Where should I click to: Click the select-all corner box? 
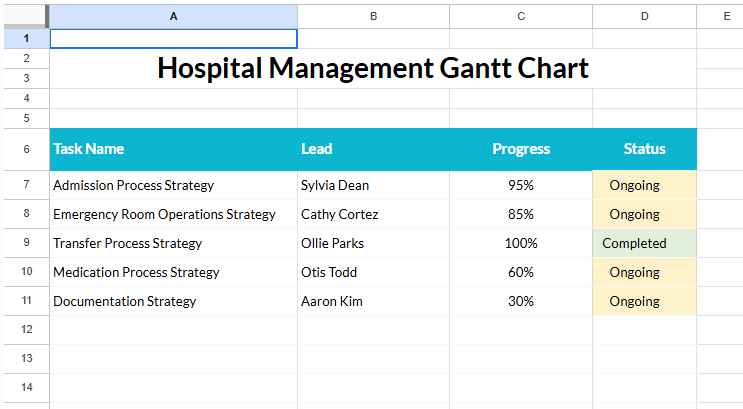24,16
